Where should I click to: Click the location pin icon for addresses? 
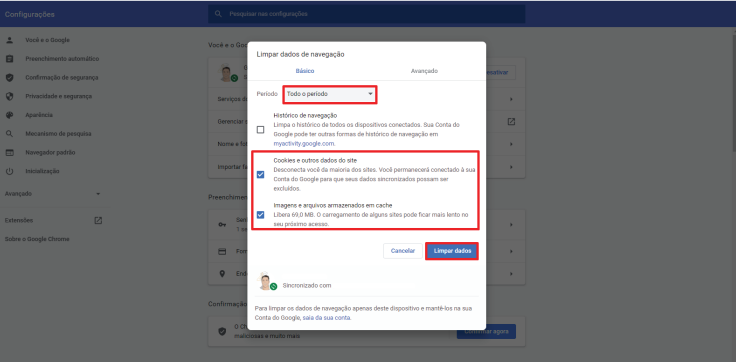222,274
